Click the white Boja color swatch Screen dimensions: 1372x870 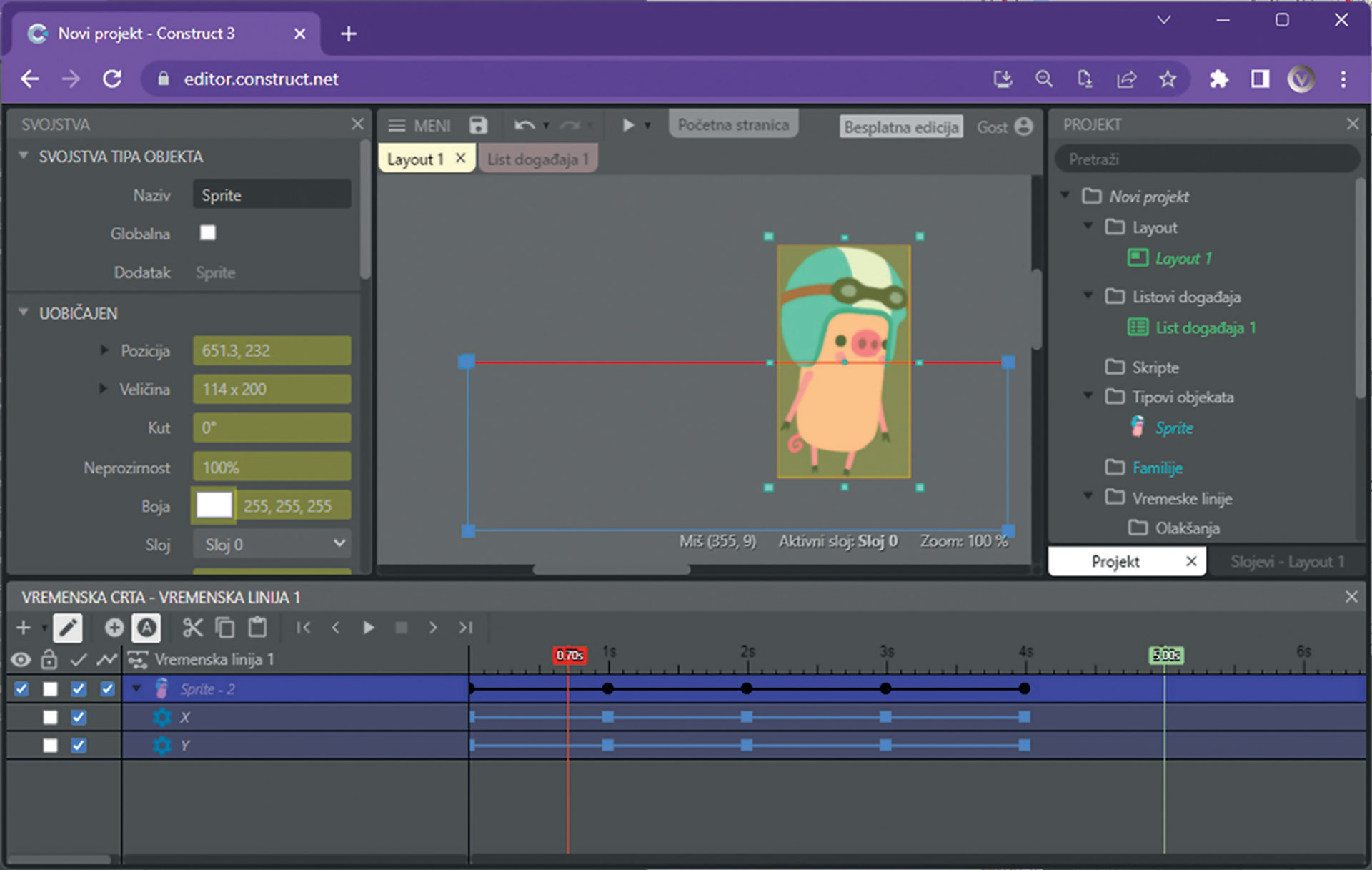pos(214,505)
